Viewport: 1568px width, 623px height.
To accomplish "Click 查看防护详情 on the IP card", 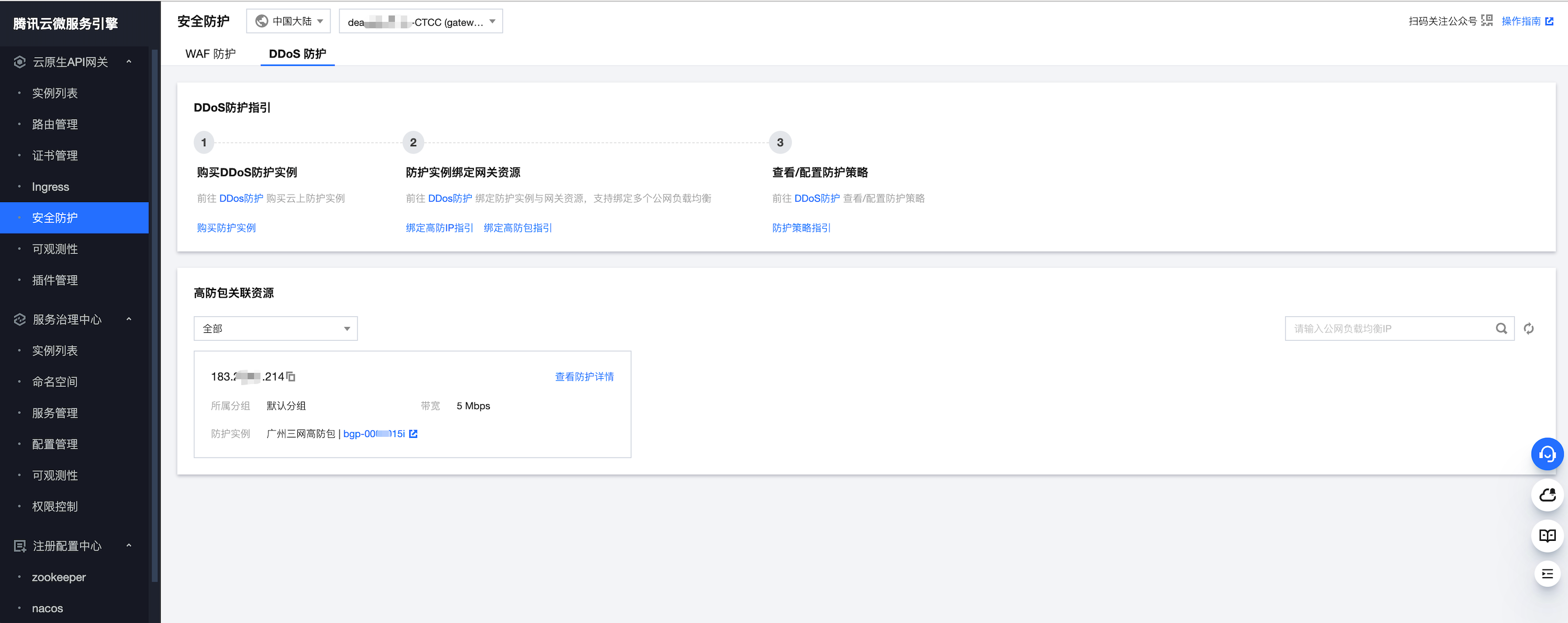I will tap(584, 377).
